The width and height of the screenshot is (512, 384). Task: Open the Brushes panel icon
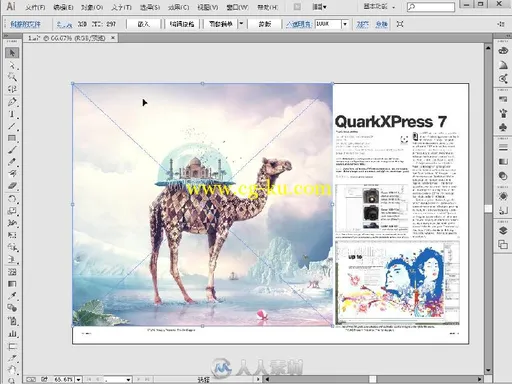click(503, 113)
